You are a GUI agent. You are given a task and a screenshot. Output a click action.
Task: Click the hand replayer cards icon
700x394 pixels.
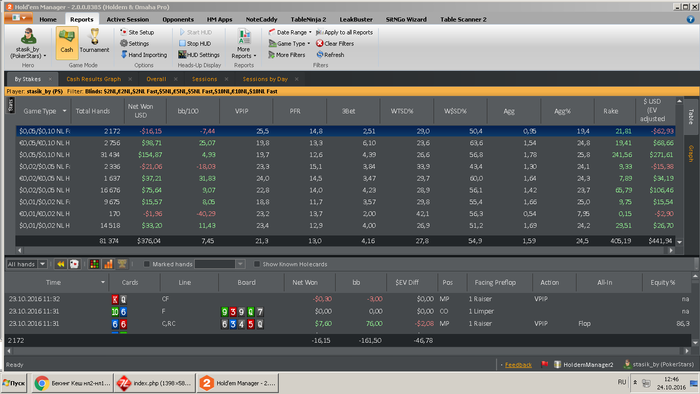74,264
